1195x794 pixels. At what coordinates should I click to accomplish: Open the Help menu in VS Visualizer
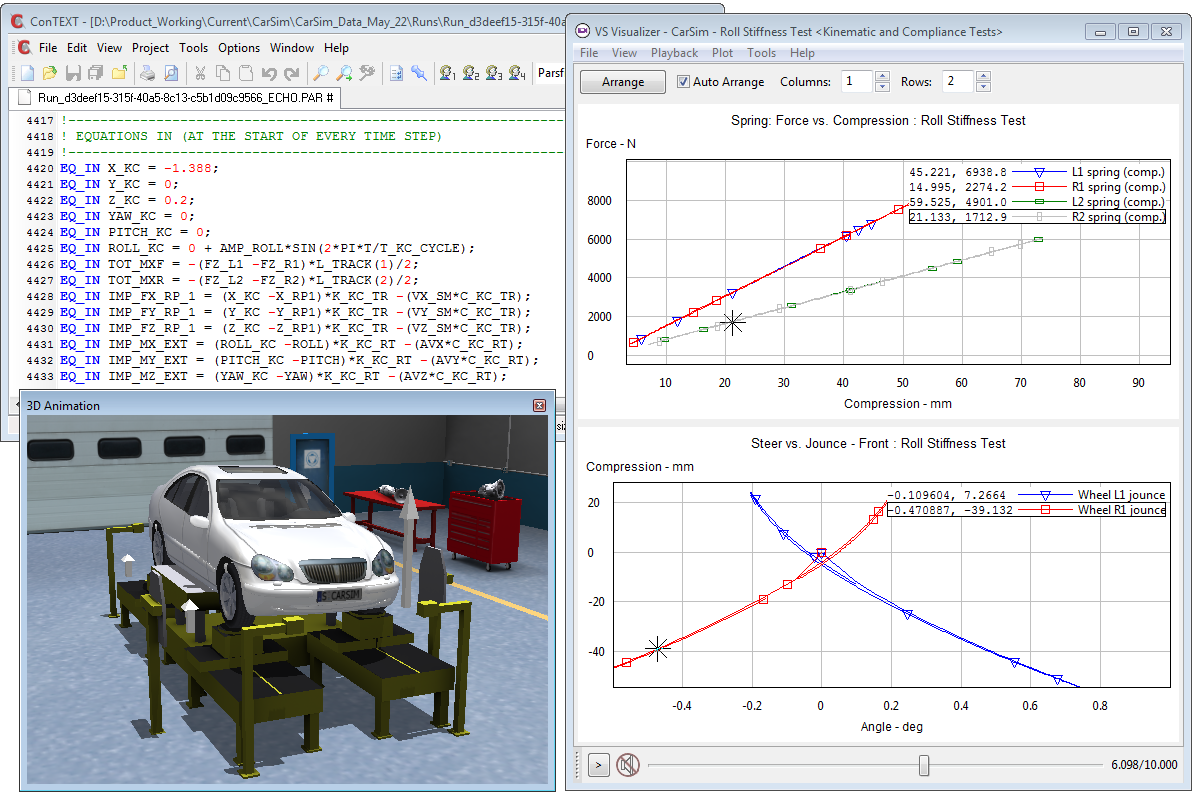coord(802,53)
